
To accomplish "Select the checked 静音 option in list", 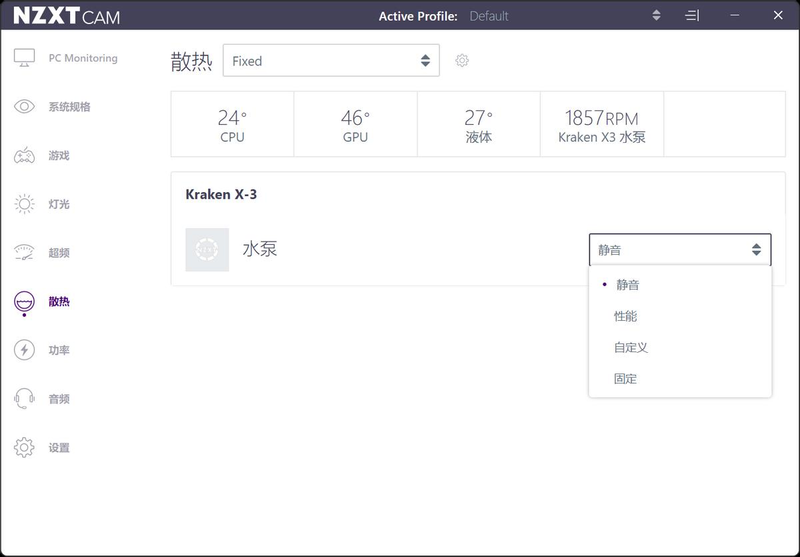I will (627, 285).
